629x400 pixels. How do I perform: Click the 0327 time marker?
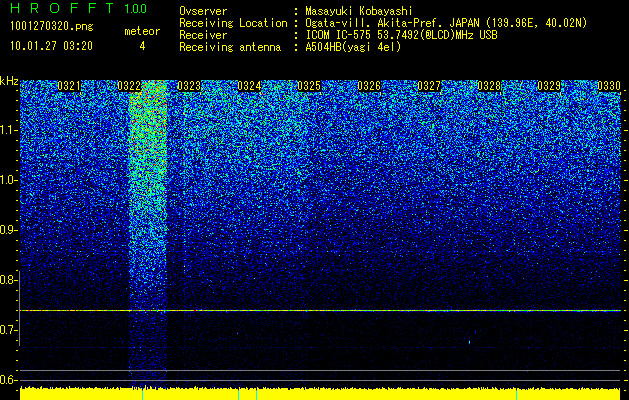pyautogui.click(x=429, y=86)
